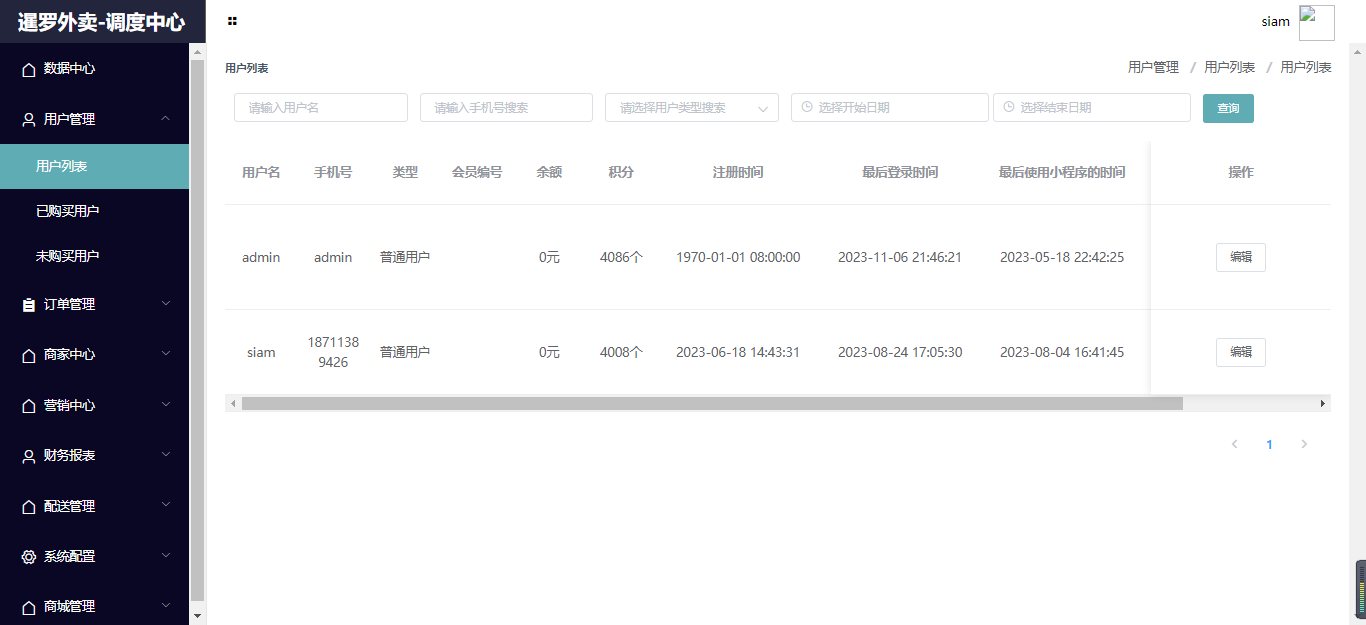Click the 商城管理 sidebar icon
The image size is (1366, 625).
tap(27, 606)
